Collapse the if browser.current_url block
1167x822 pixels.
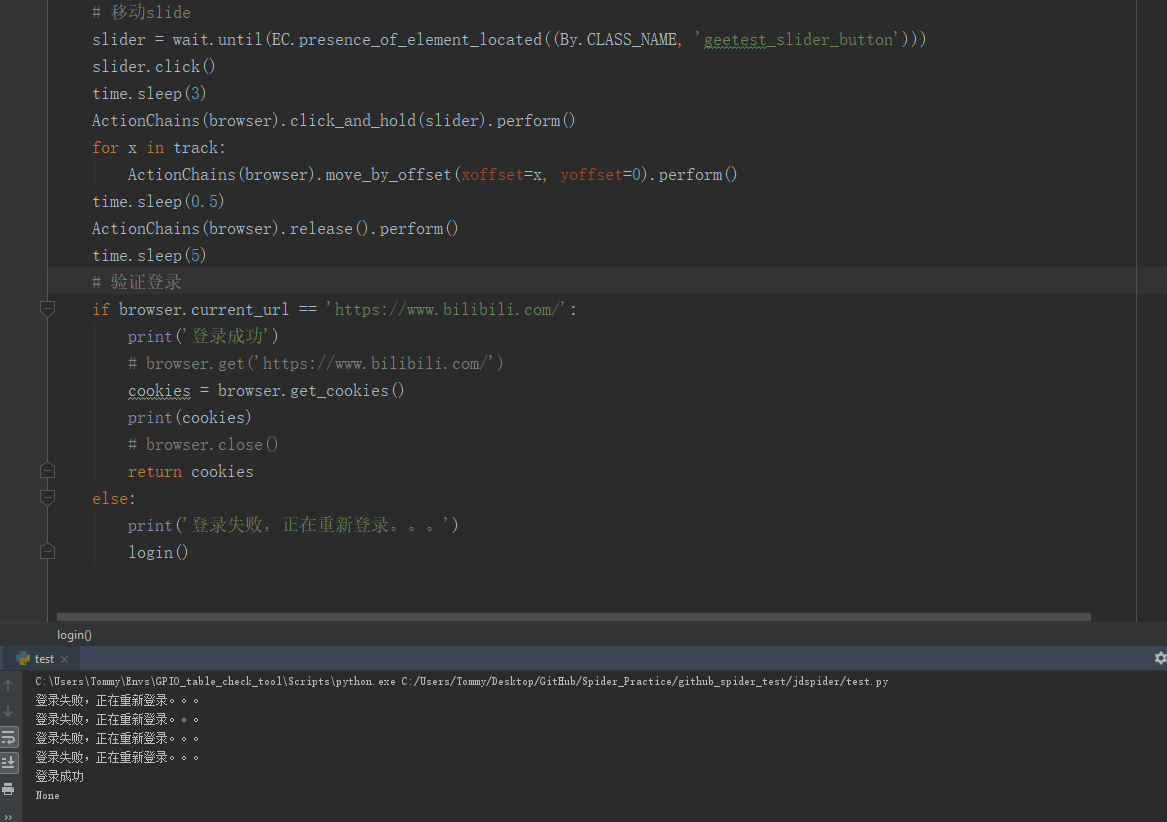[47, 308]
